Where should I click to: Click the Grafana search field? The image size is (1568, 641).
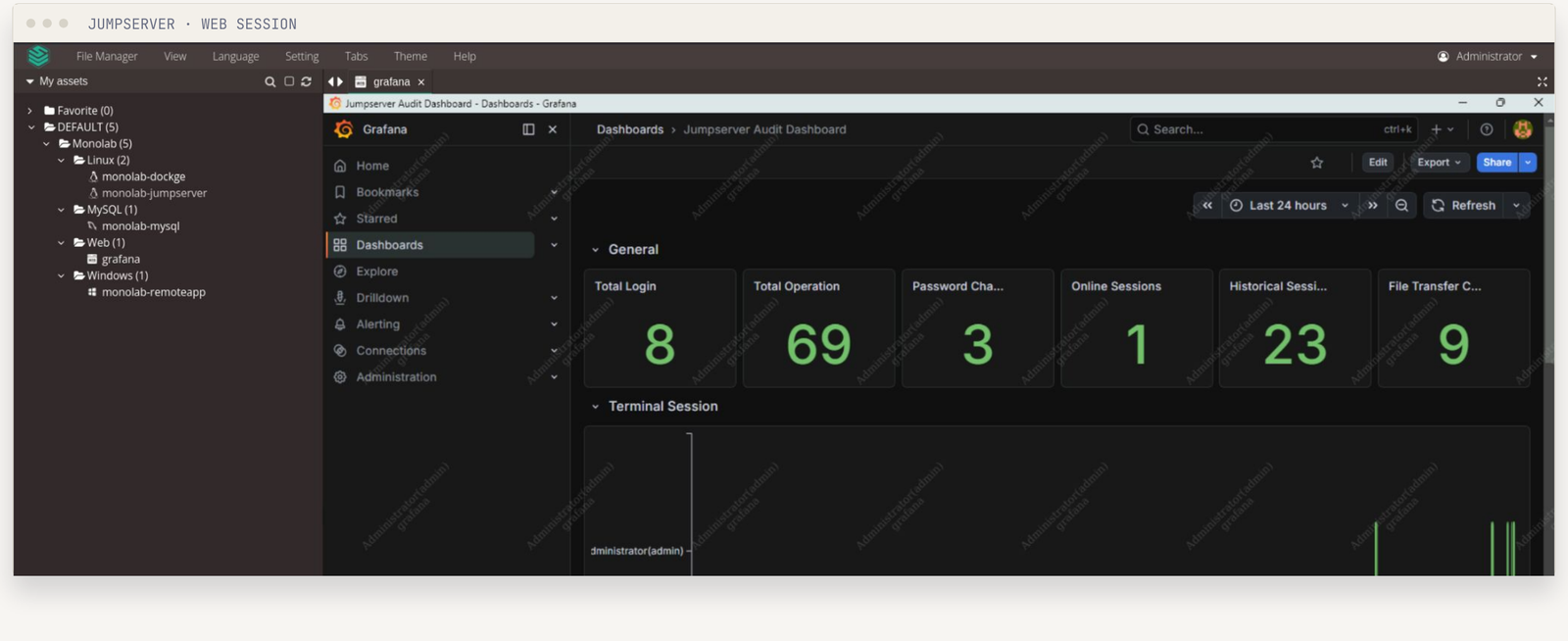1274,129
